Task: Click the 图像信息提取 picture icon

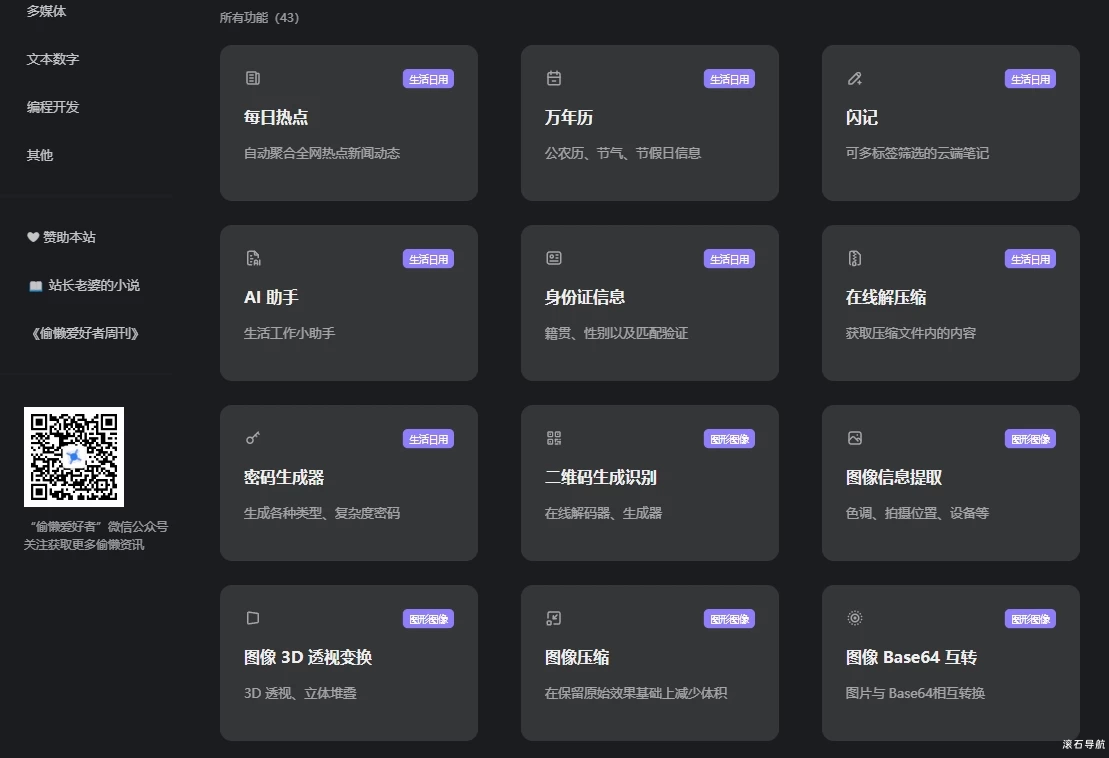Action: point(854,438)
